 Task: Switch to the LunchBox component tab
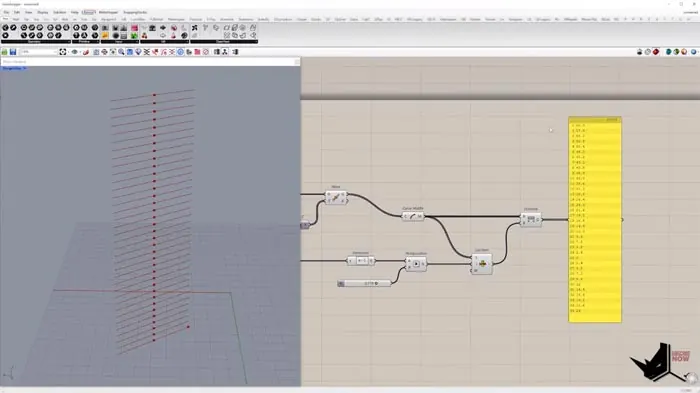coord(138,20)
